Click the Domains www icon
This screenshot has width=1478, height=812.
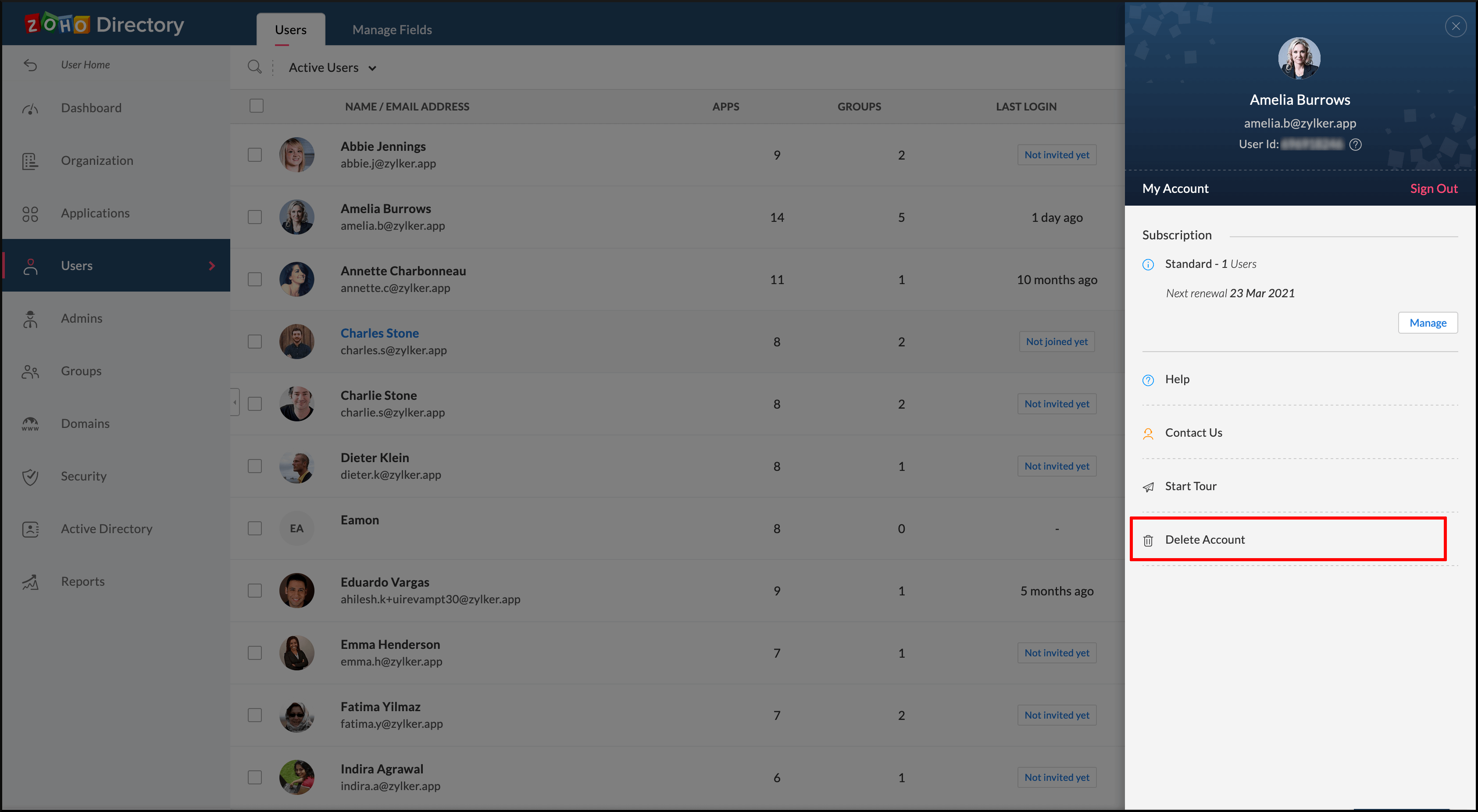[30, 424]
